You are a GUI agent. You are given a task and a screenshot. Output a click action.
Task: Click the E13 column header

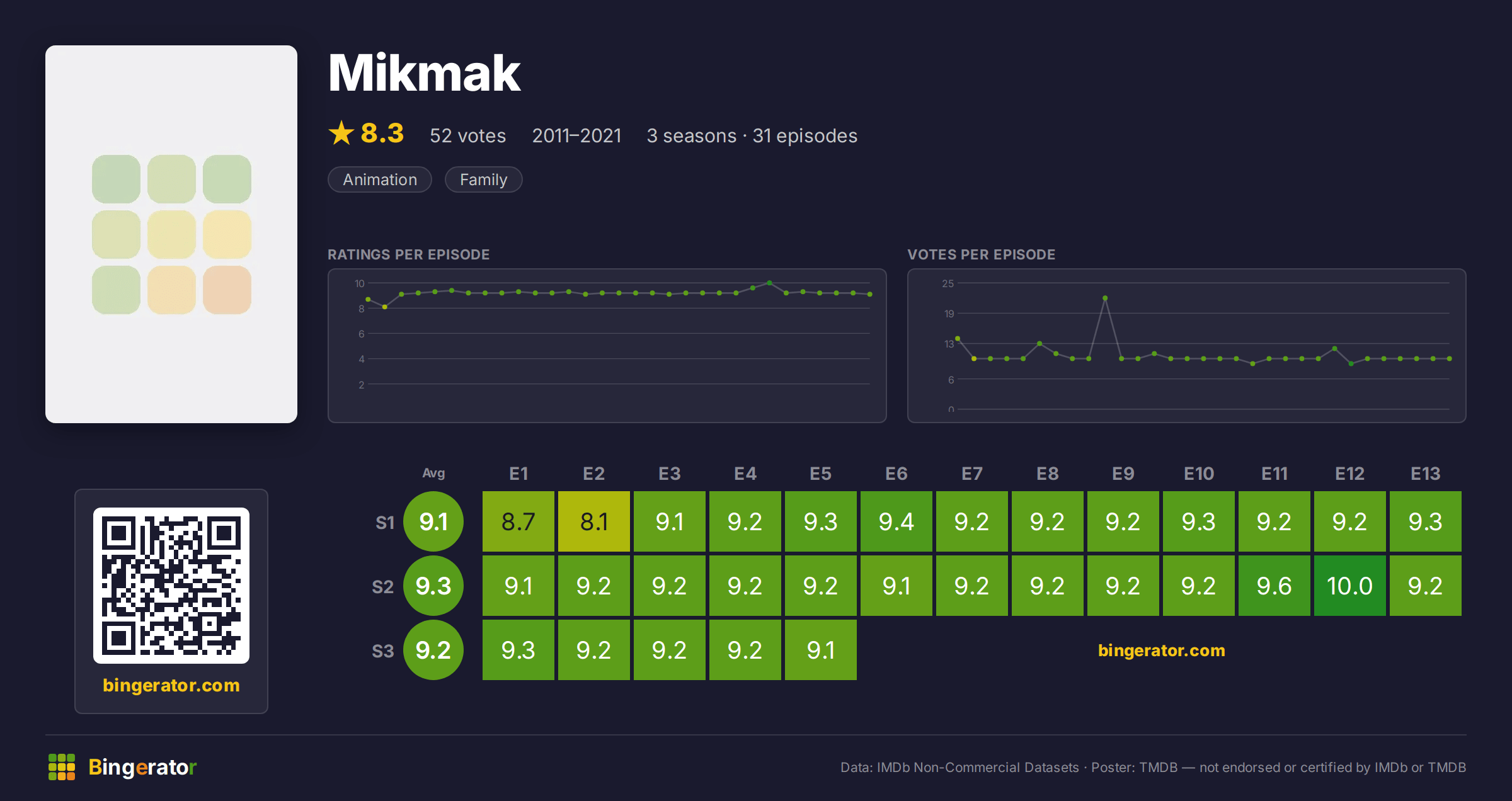tap(1426, 474)
